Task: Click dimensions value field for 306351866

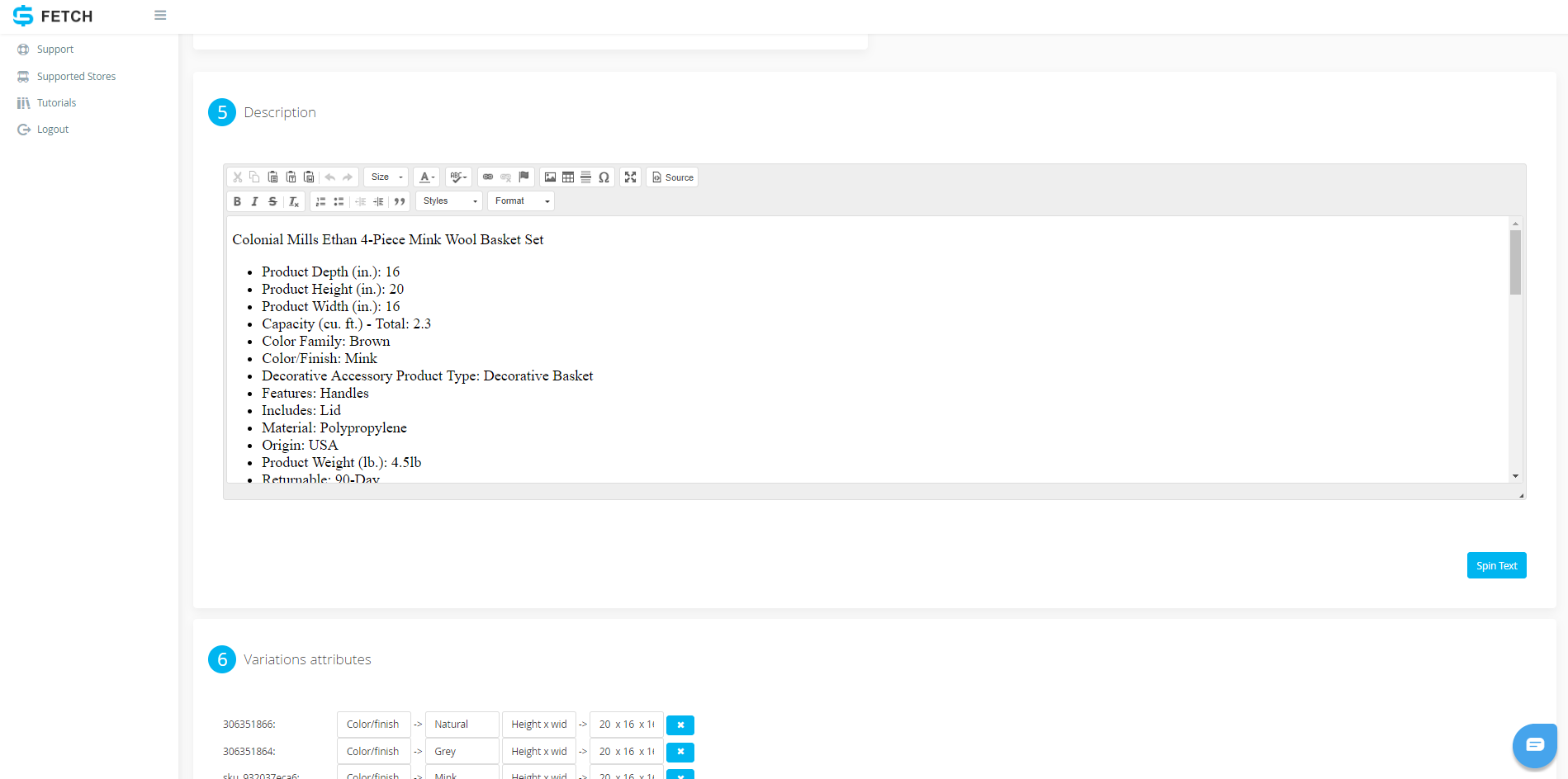Action: [x=627, y=725]
